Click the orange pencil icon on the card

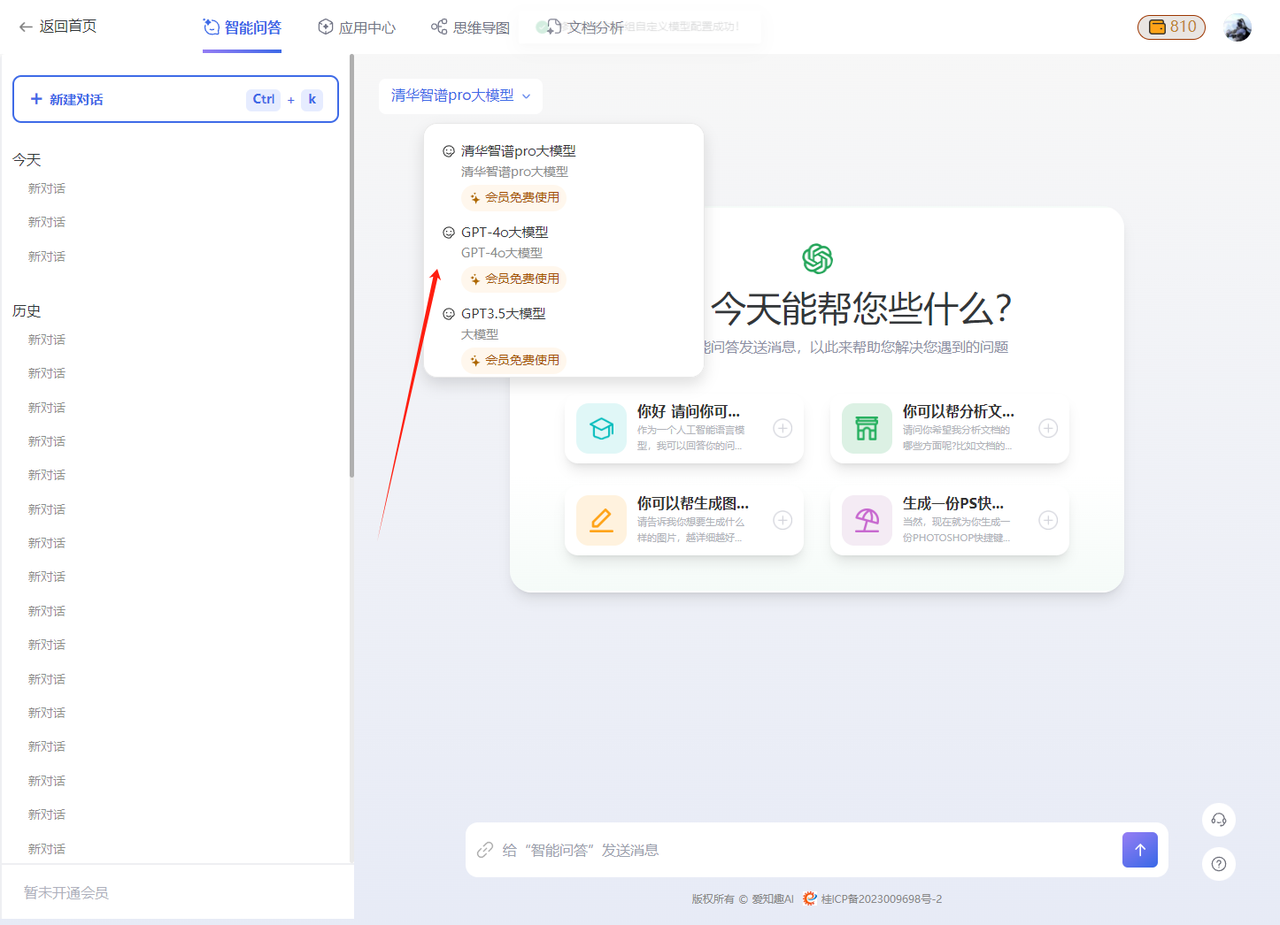point(601,520)
